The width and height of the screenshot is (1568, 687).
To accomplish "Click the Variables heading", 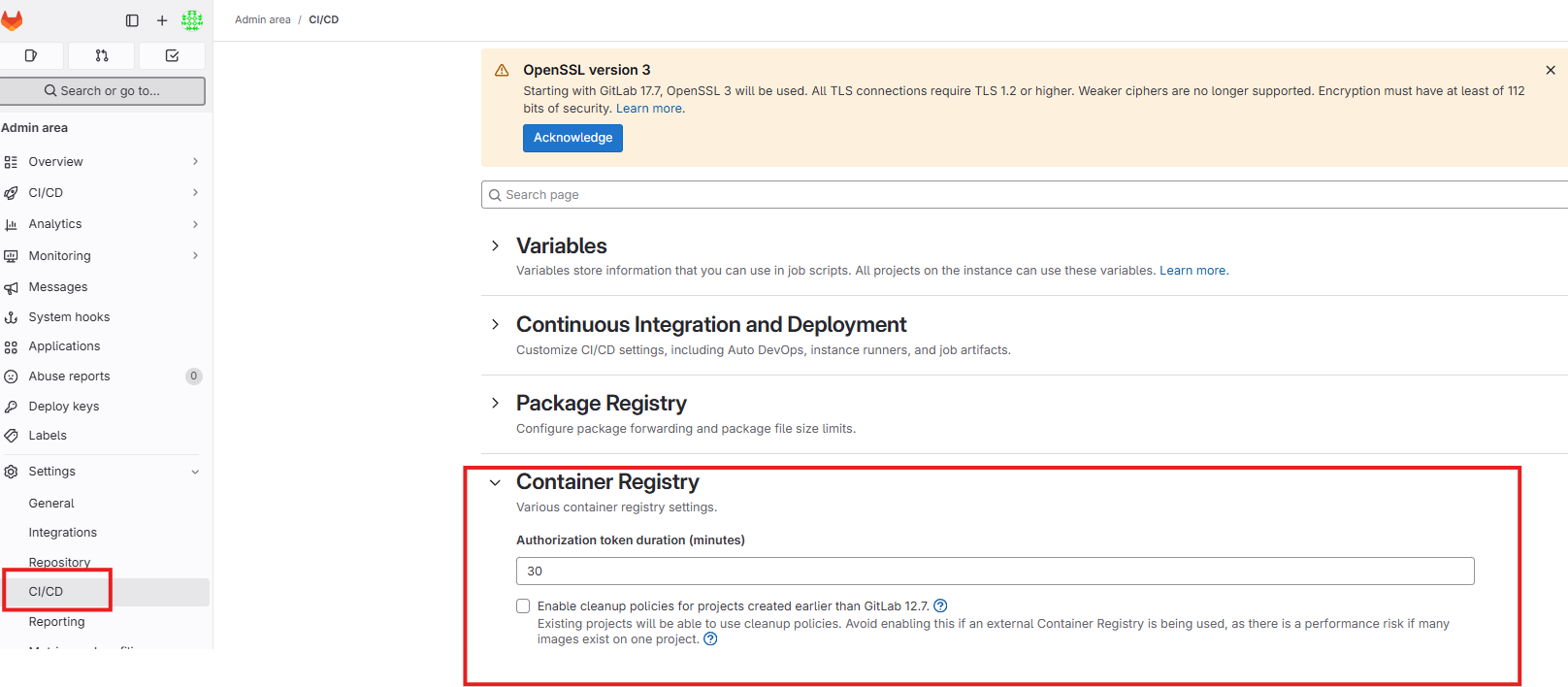I will [561, 246].
